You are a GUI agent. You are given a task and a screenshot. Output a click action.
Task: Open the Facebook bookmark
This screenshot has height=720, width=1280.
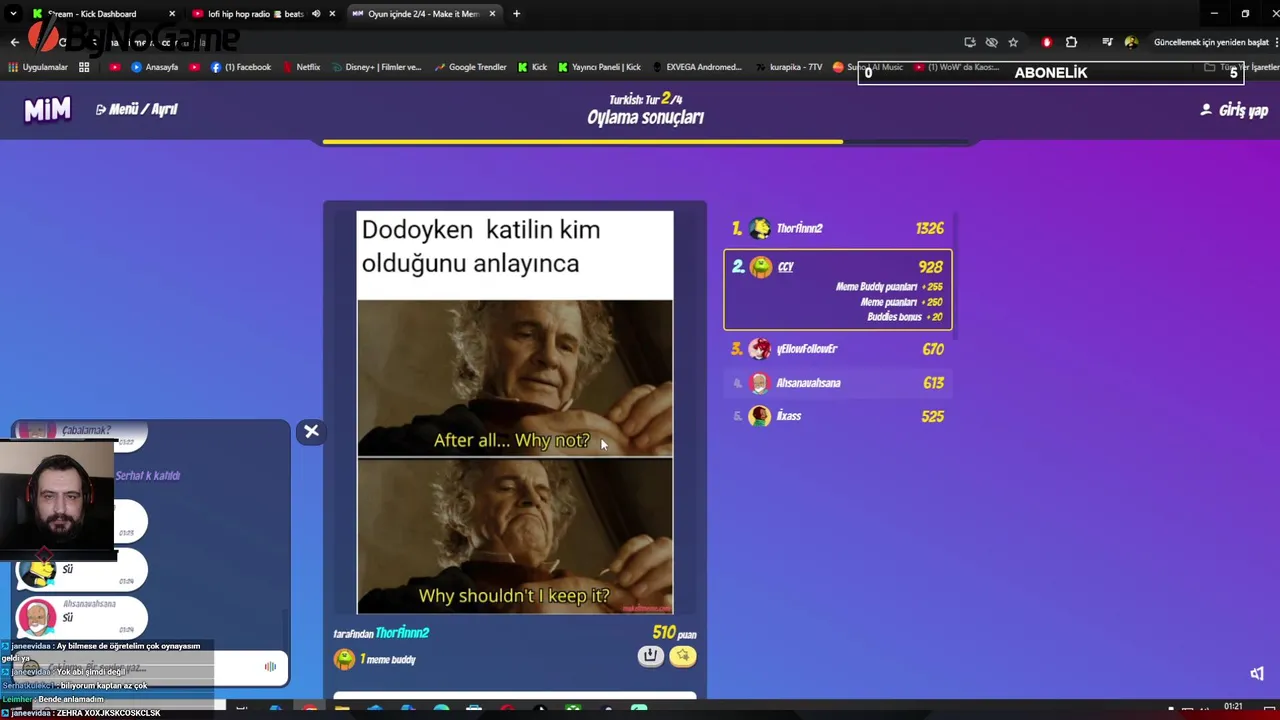click(x=241, y=67)
